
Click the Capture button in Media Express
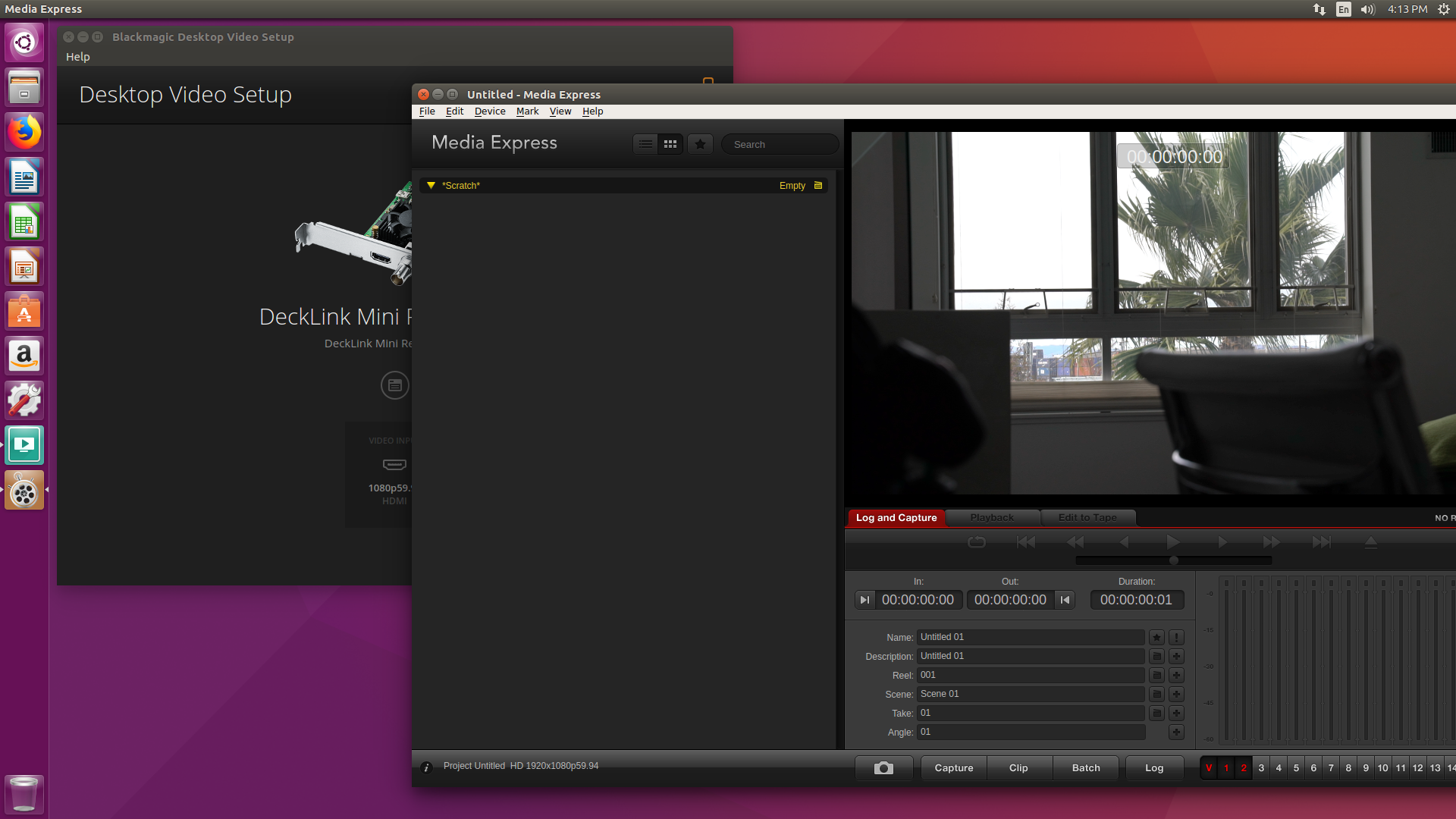pos(953,768)
